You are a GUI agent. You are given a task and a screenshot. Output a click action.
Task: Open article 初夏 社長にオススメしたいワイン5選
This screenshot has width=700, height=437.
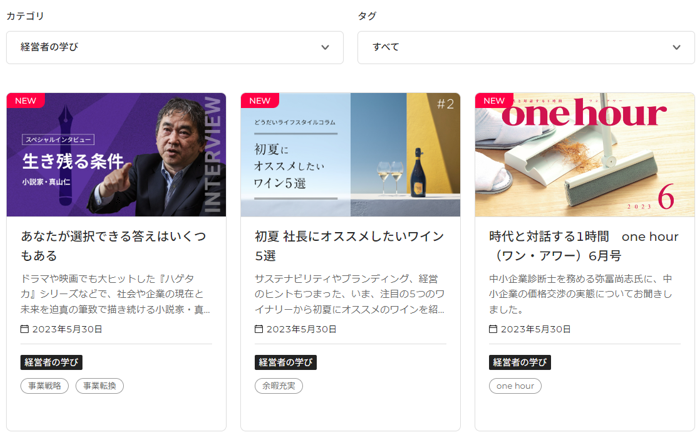click(x=349, y=246)
